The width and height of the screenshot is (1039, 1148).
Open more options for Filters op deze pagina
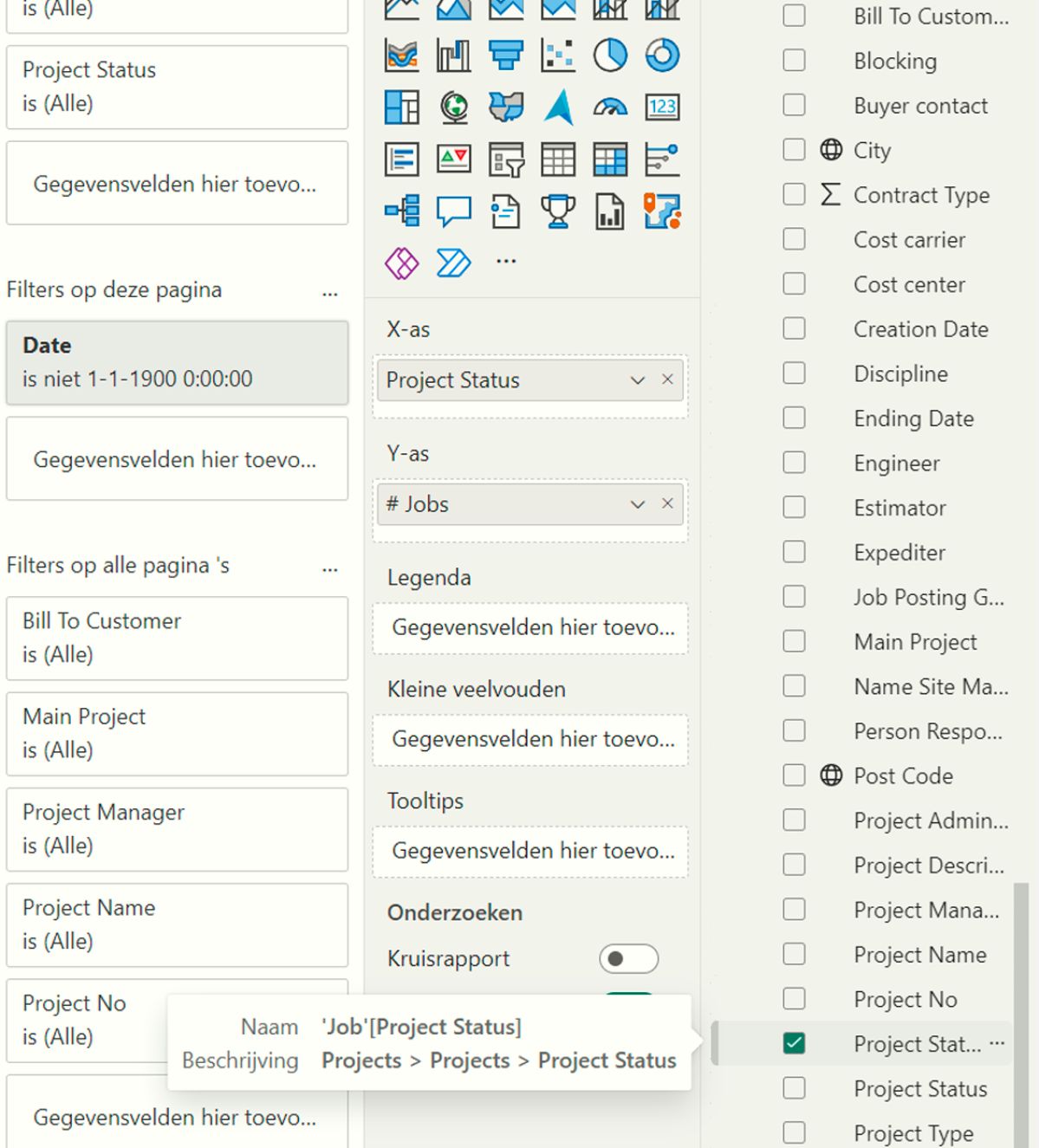[x=330, y=291]
